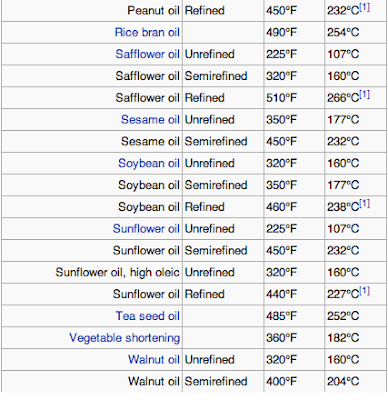Viewport: 388px width, 400px height.
Task: Open the Vegetable shortening link
Action: (124, 338)
